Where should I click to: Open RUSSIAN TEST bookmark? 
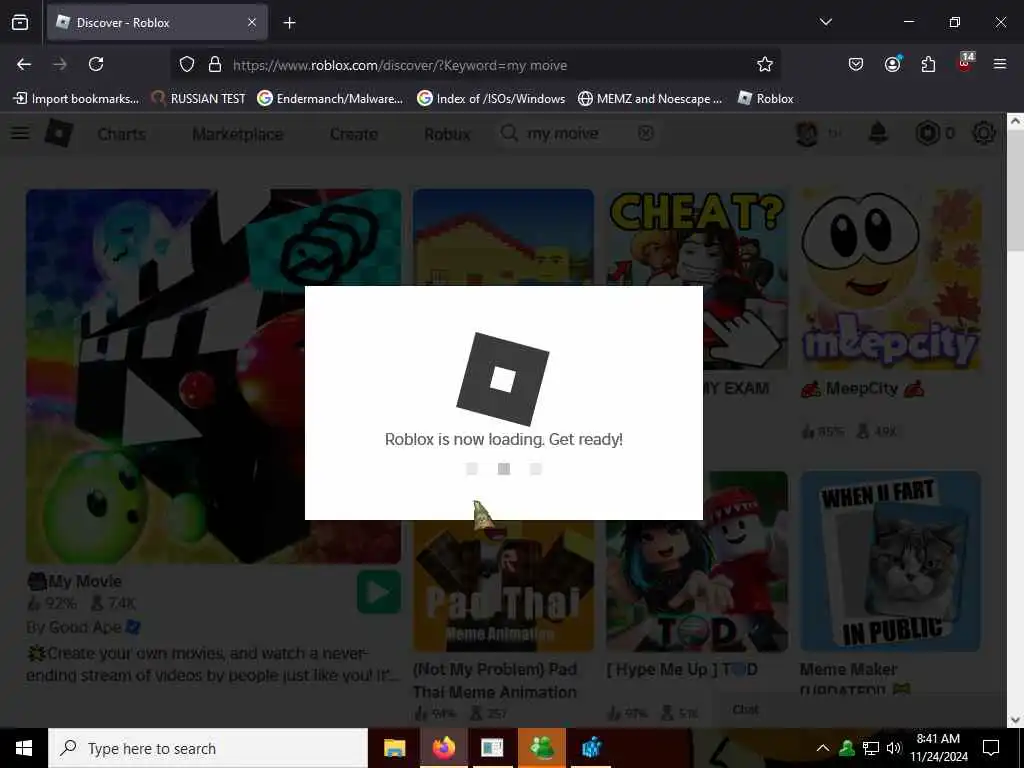pos(199,99)
